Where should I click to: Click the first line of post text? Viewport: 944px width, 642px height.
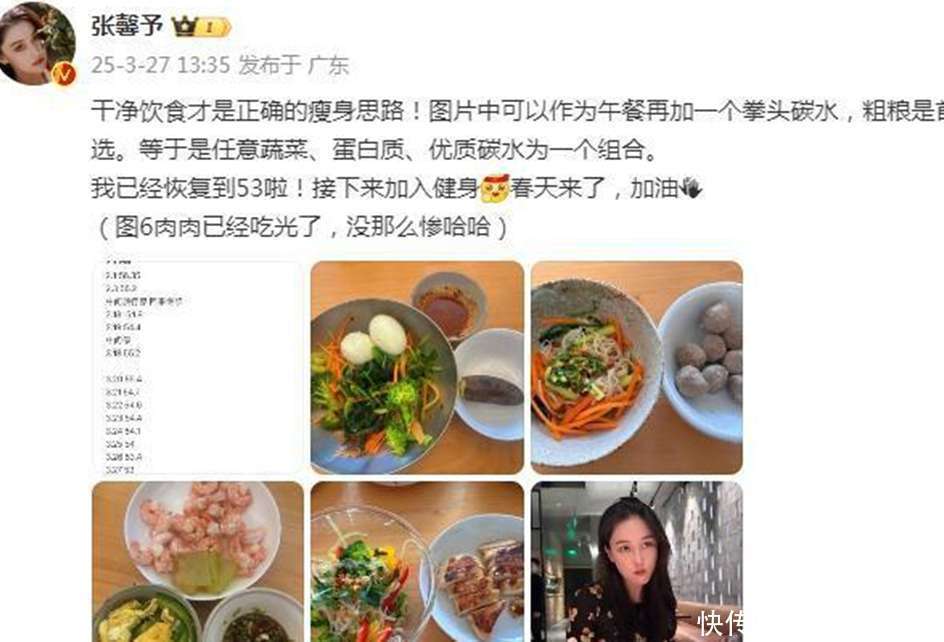517,111
